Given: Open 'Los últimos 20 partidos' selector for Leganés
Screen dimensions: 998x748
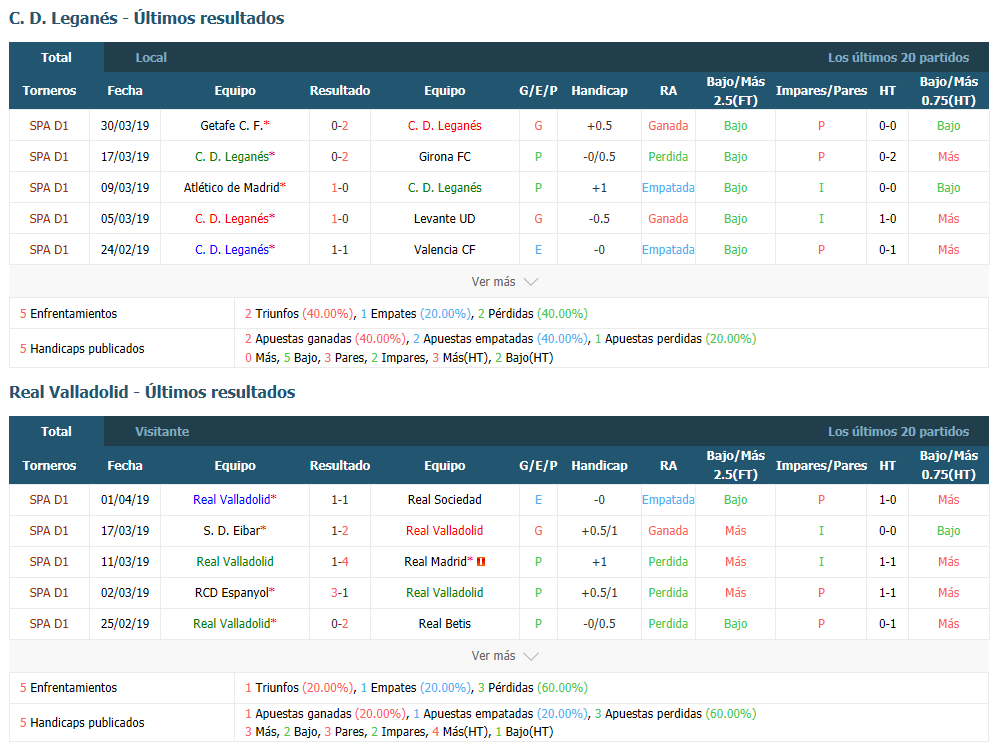Looking at the screenshot, I should tap(898, 57).
